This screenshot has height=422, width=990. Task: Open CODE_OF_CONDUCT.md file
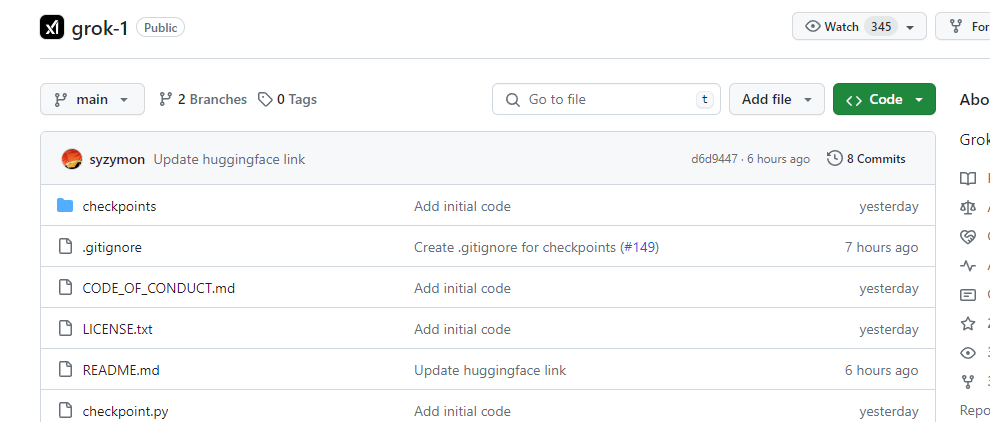click(x=158, y=289)
